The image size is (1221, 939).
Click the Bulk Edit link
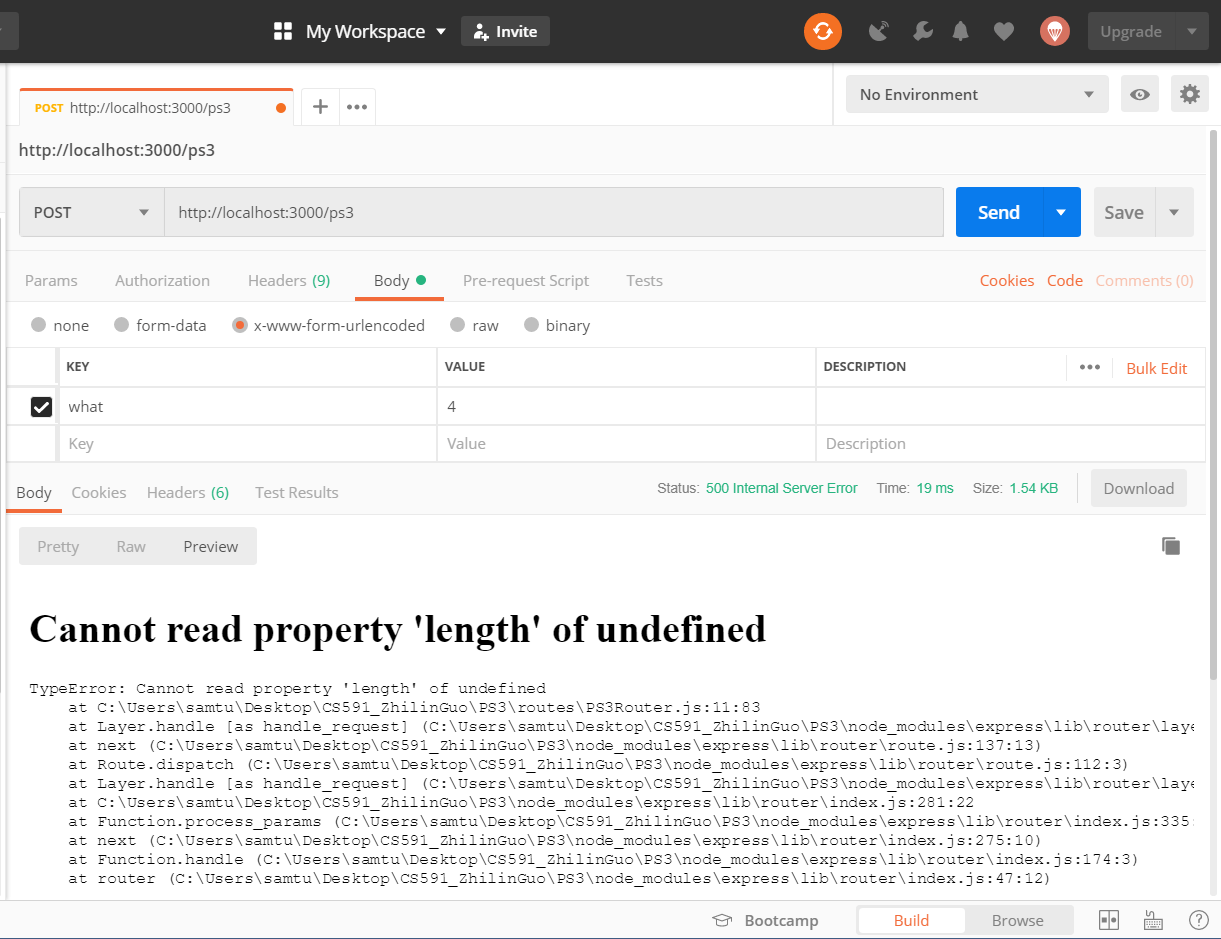tap(1157, 368)
